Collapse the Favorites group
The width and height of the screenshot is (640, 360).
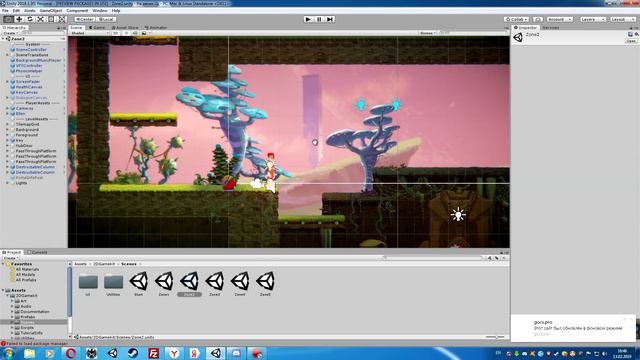tap(3, 264)
